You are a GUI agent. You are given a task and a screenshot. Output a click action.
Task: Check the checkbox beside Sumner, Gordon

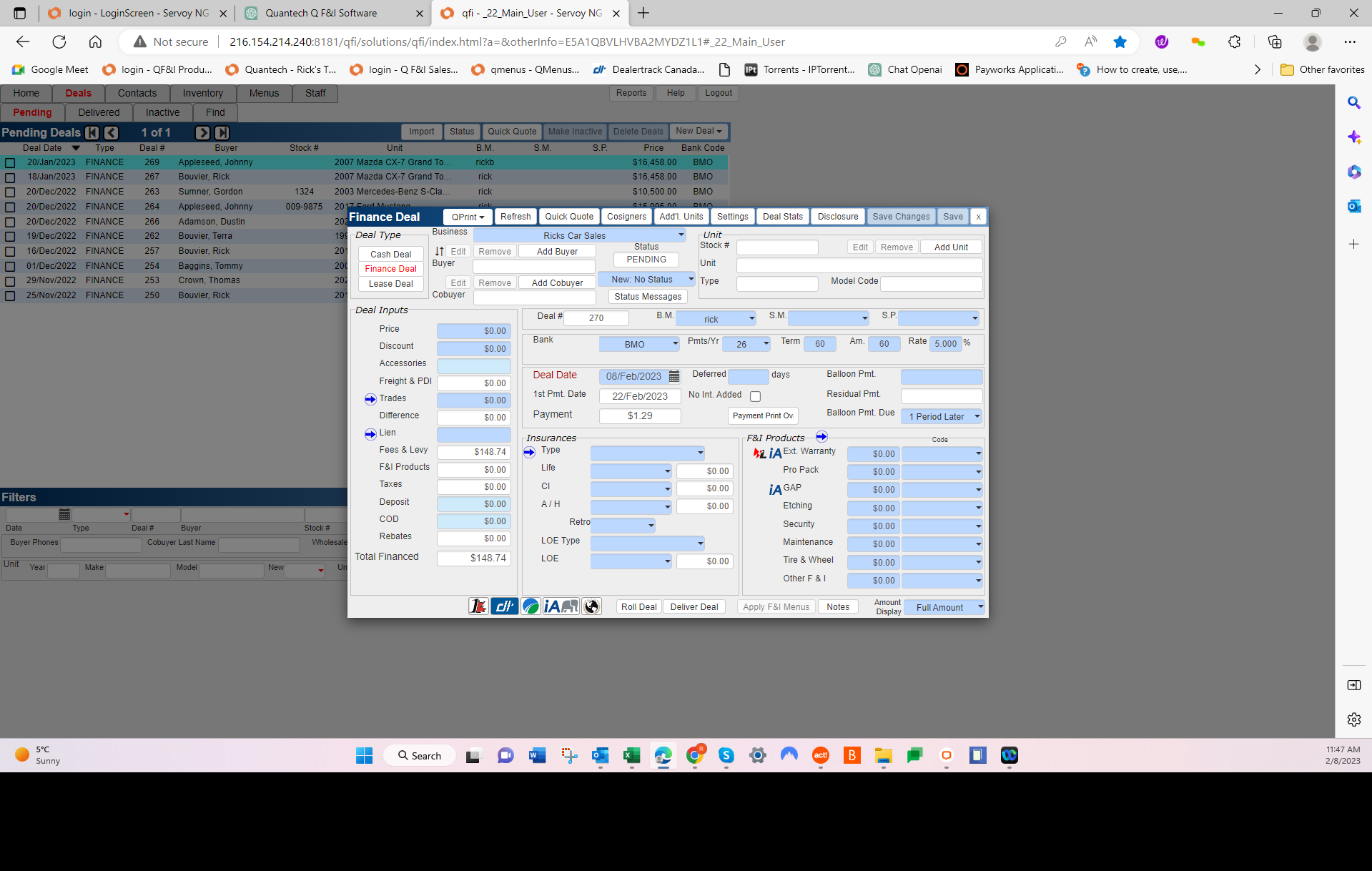9,192
